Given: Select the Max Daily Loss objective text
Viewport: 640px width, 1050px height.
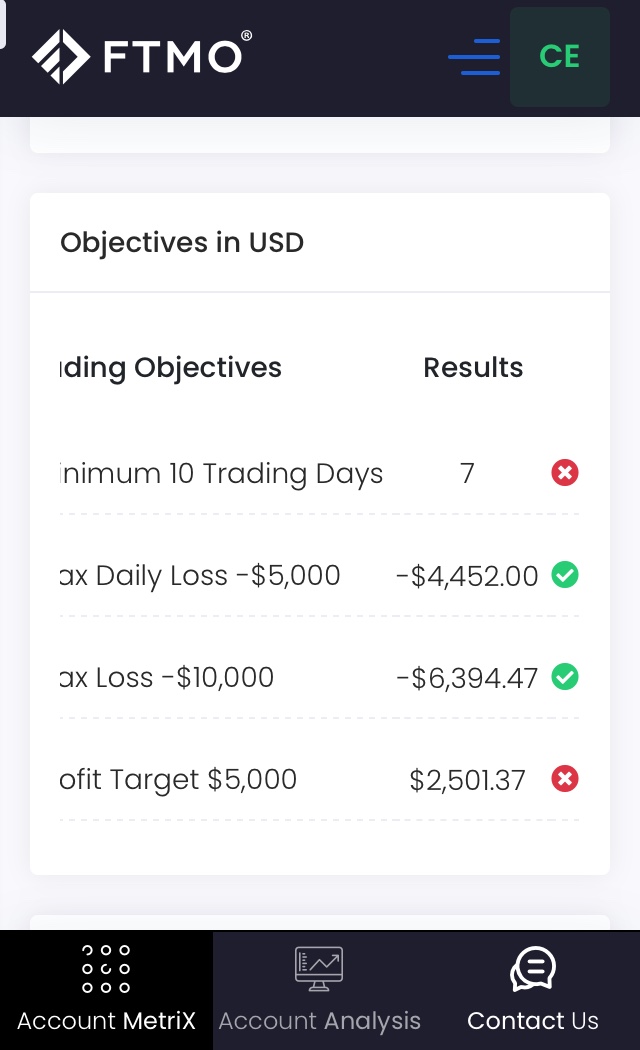Looking at the screenshot, I should pos(200,575).
